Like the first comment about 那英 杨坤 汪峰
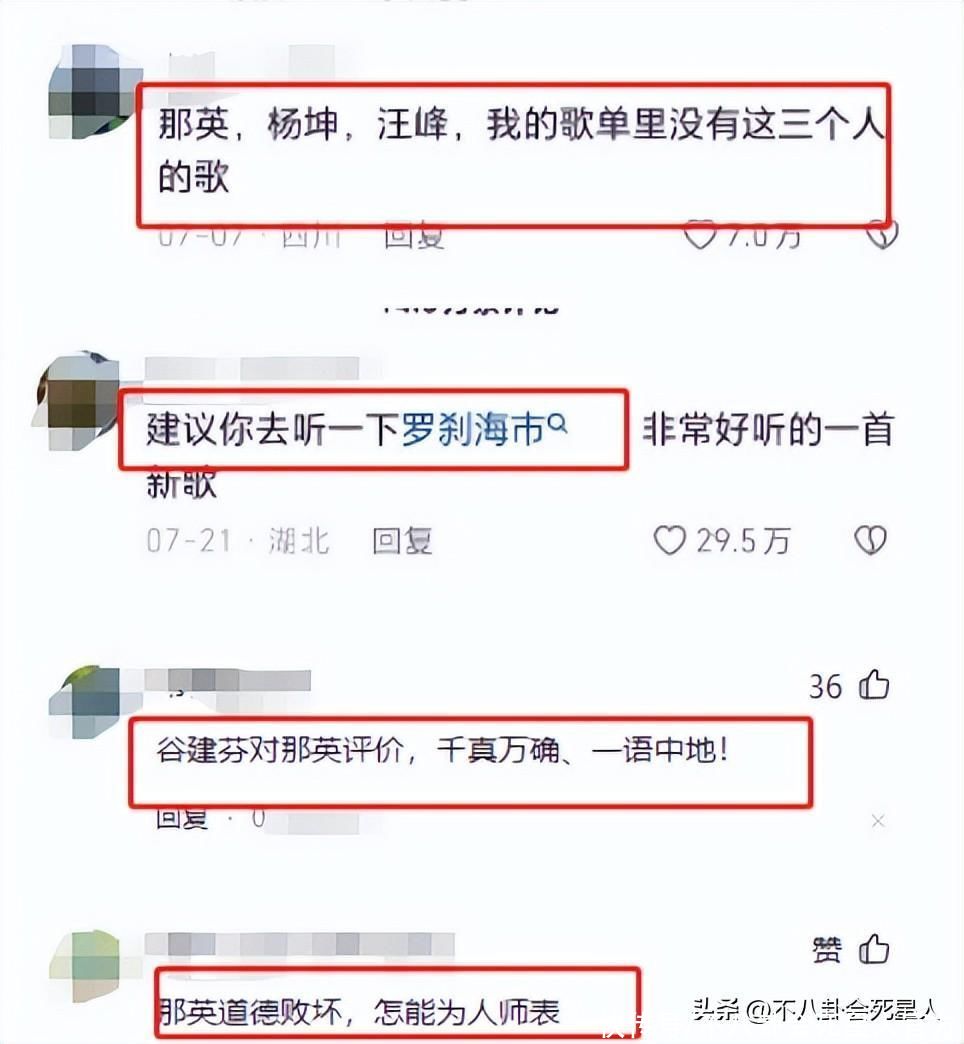The image size is (964, 1044). 700,236
